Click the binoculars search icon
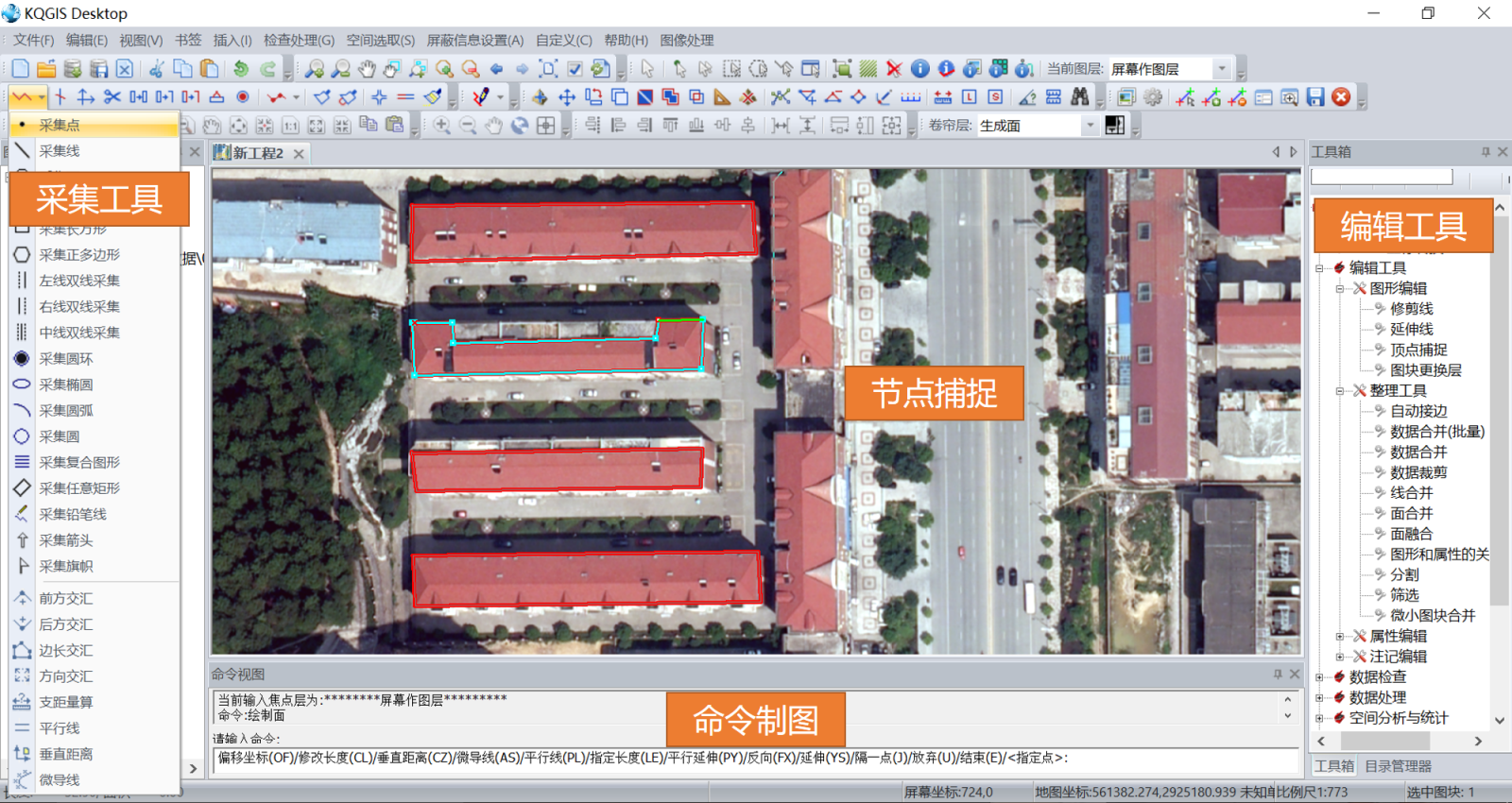Image resolution: width=1512 pixels, height=803 pixels. (1079, 97)
